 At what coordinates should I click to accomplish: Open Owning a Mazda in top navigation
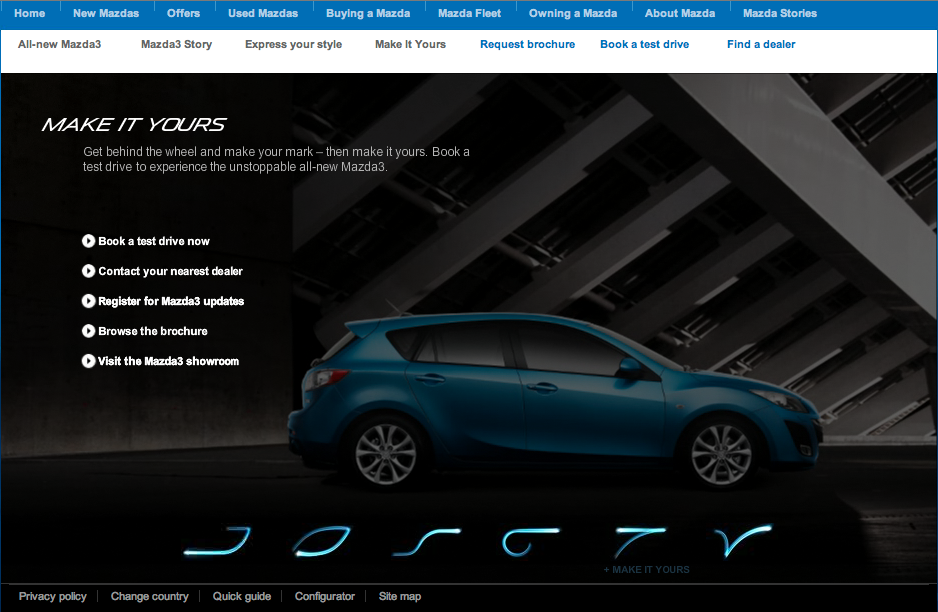(572, 13)
